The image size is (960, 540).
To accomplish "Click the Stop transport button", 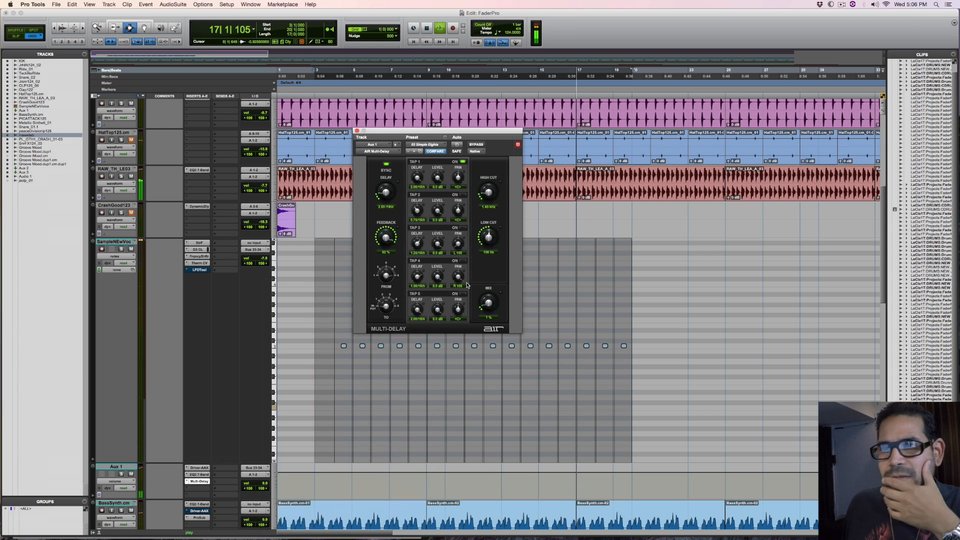I will (x=427, y=28).
